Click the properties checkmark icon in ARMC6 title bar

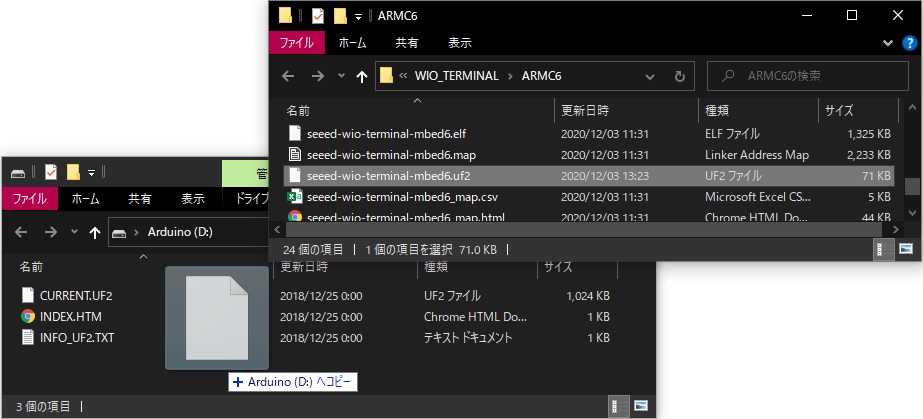[318, 16]
